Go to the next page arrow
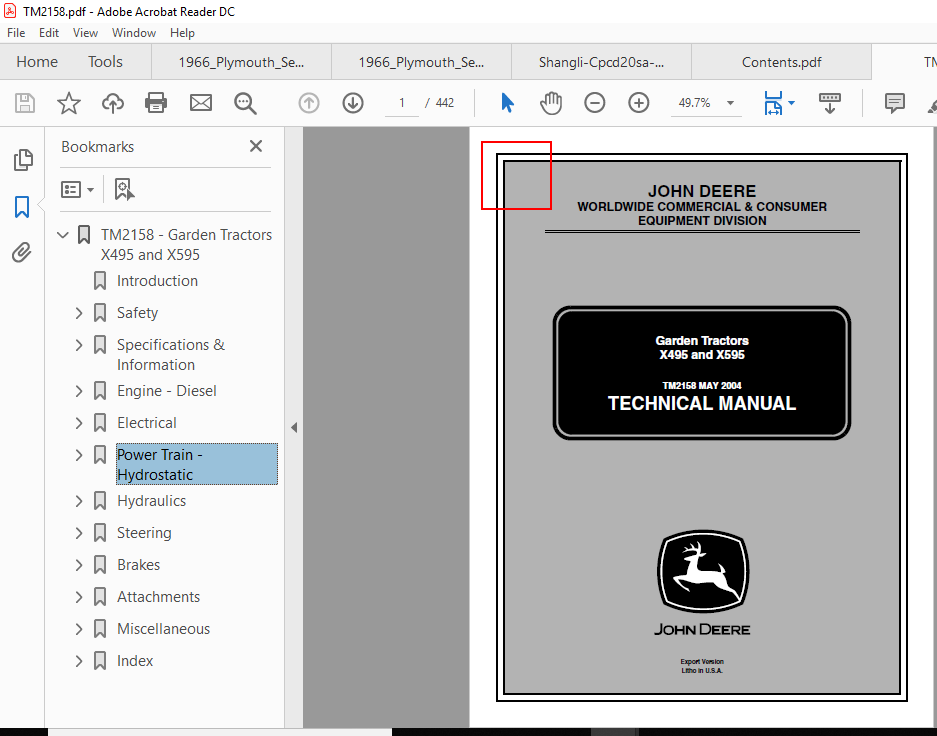The image size is (937, 736). click(x=353, y=103)
